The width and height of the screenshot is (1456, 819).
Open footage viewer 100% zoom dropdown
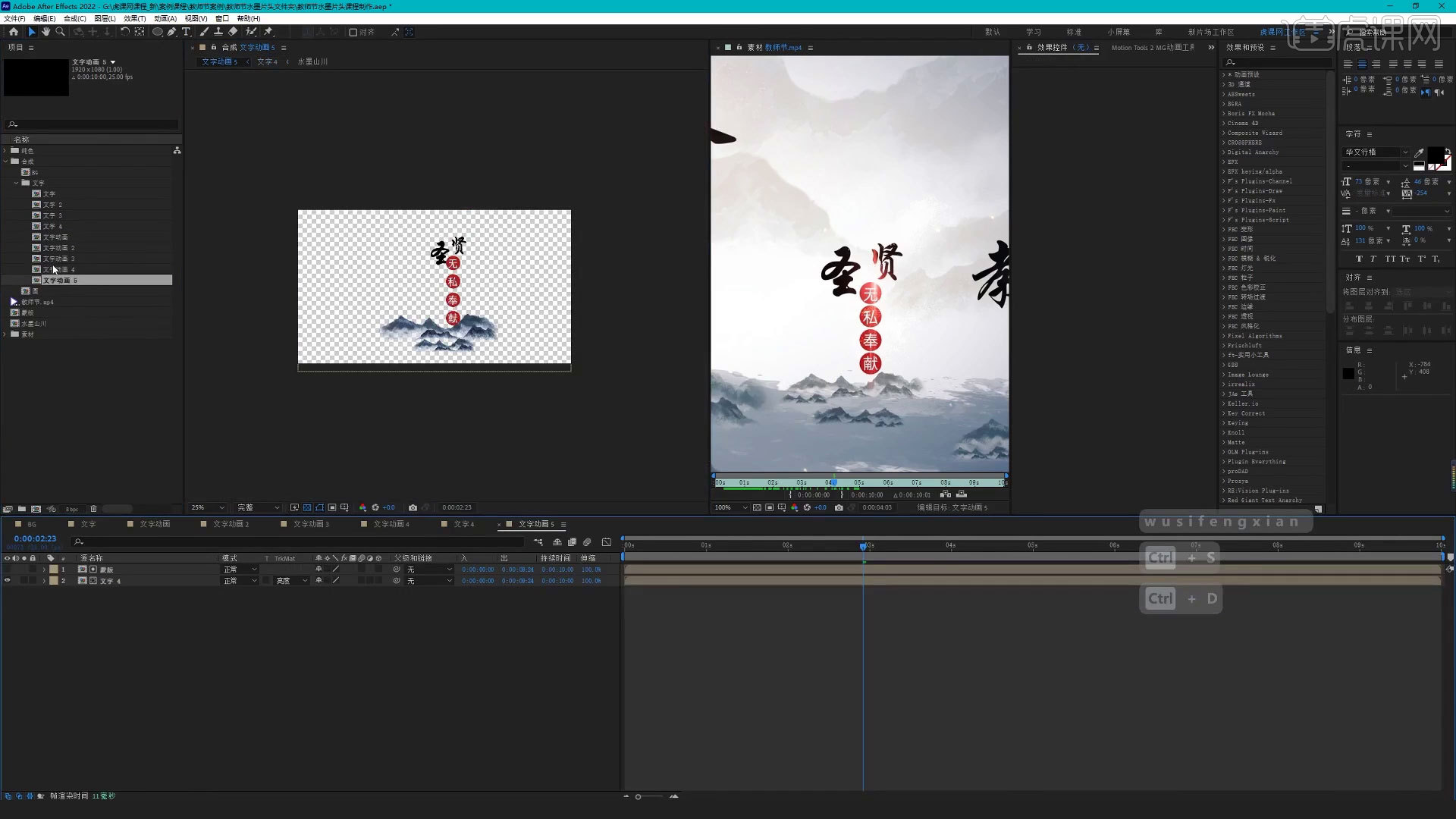click(x=731, y=507)
